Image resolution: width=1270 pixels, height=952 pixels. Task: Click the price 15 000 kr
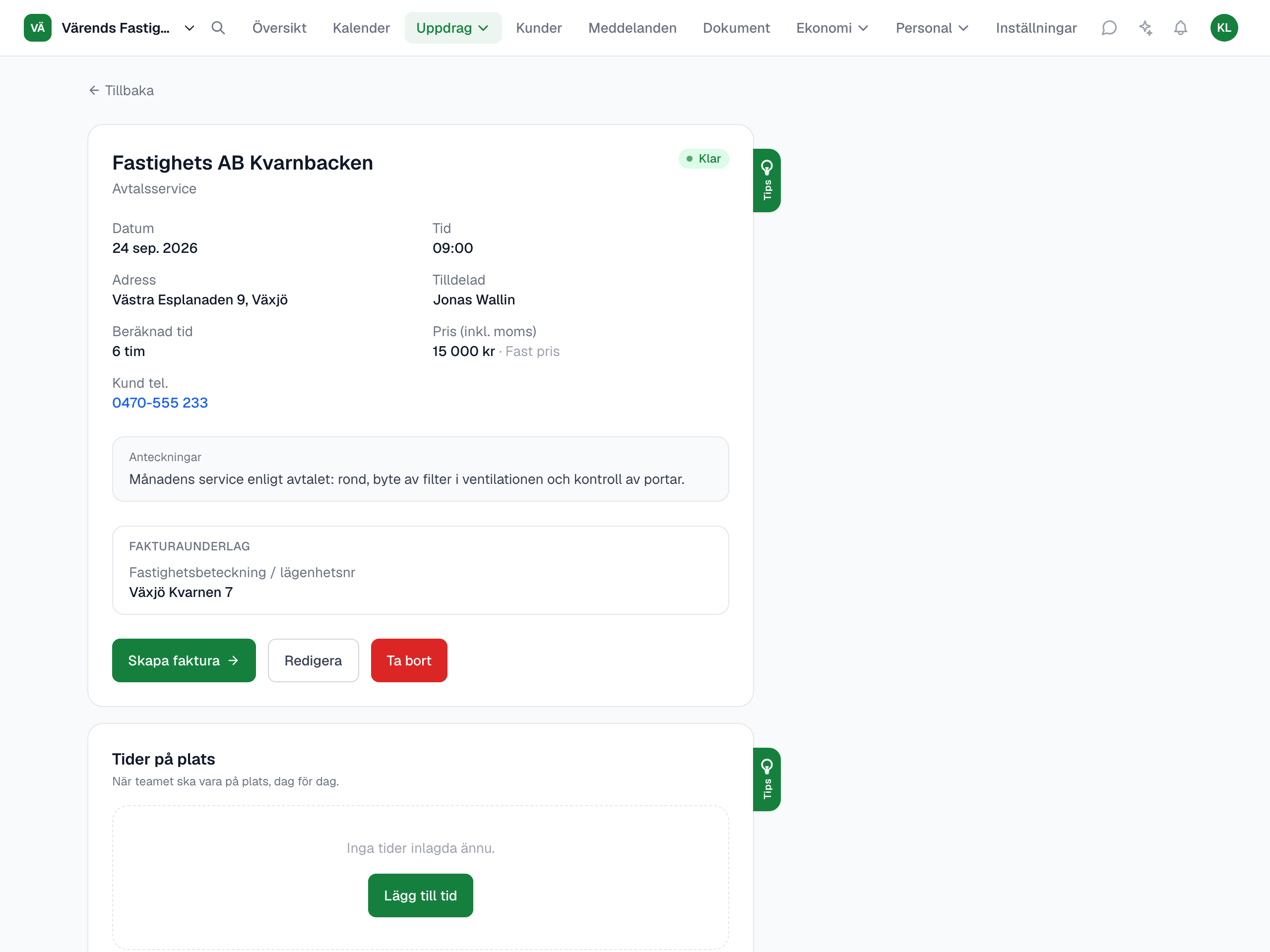click(x=463, y=351)
